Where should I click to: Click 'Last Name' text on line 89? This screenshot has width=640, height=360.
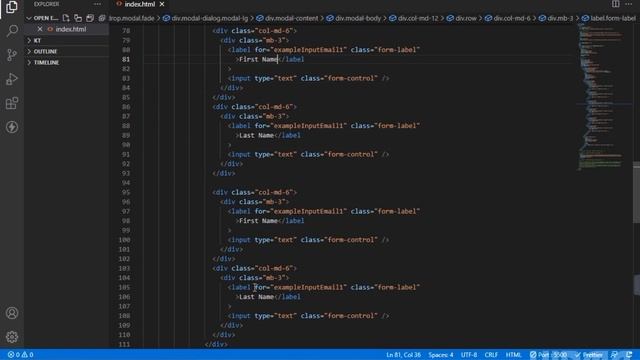(256, 135)
